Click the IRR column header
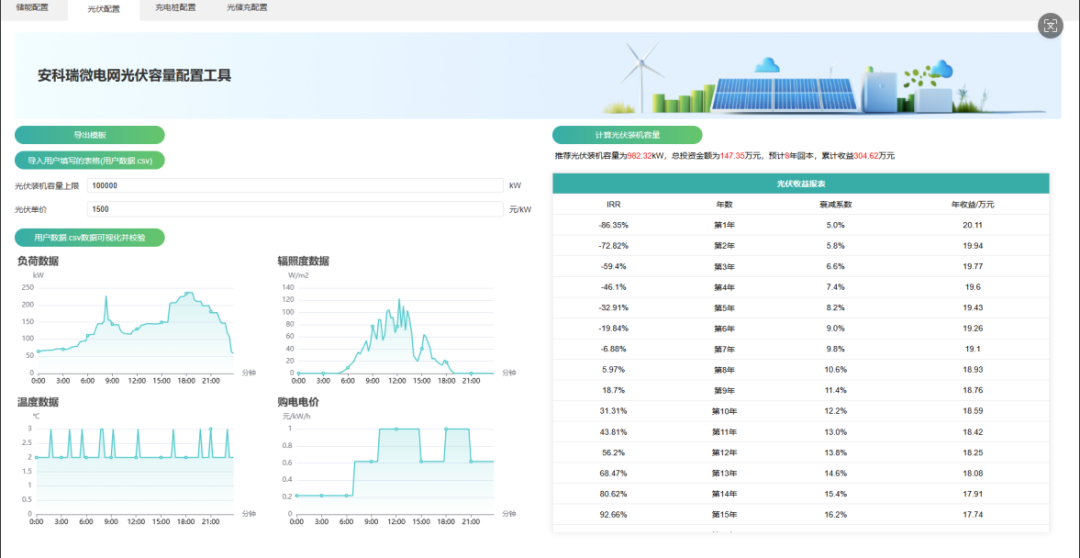Viewport: 1080px width, 558px height. pyautogui.click(x=614, y=205)
